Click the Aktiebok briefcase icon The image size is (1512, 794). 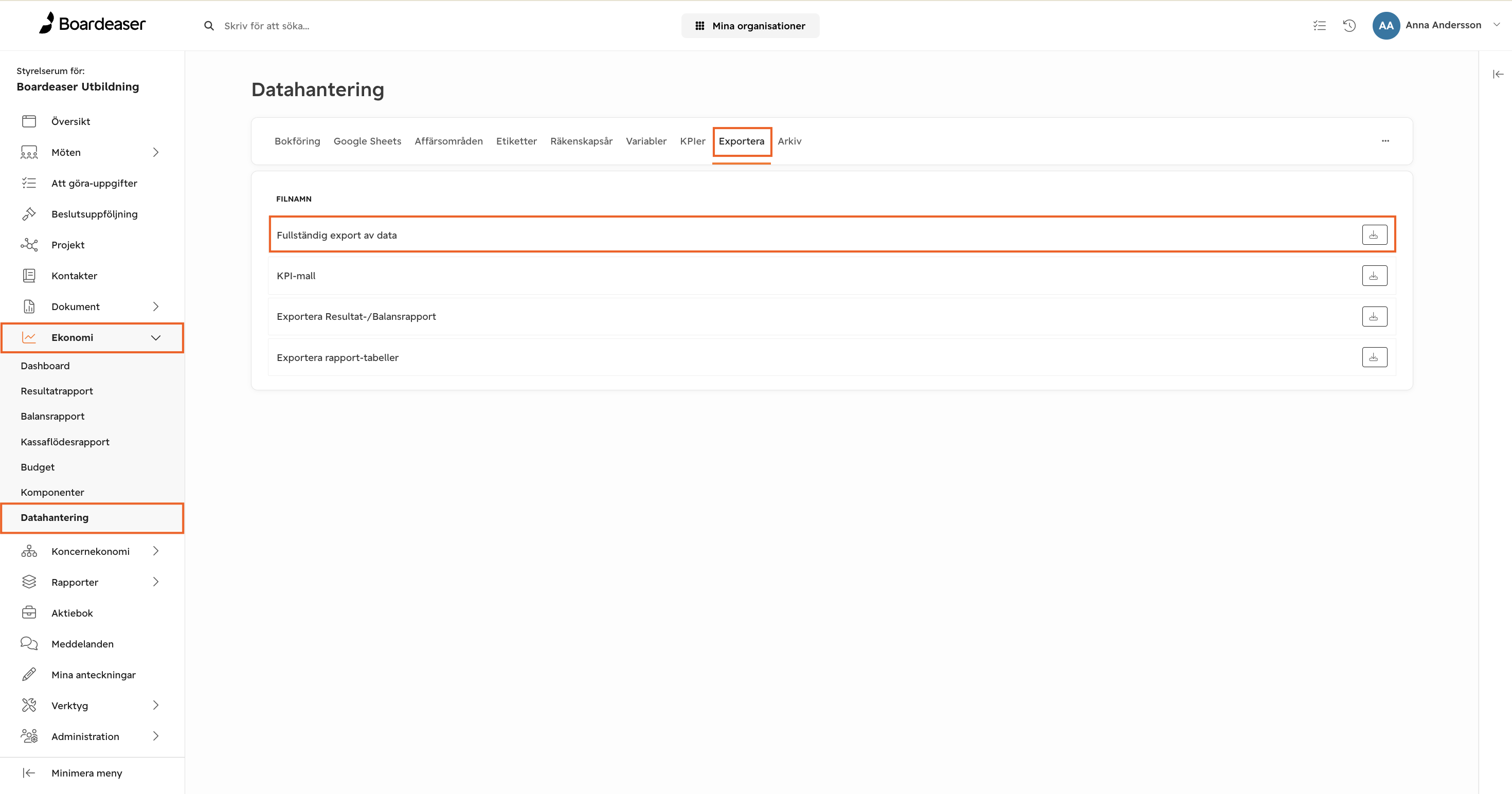click(29, 612)
